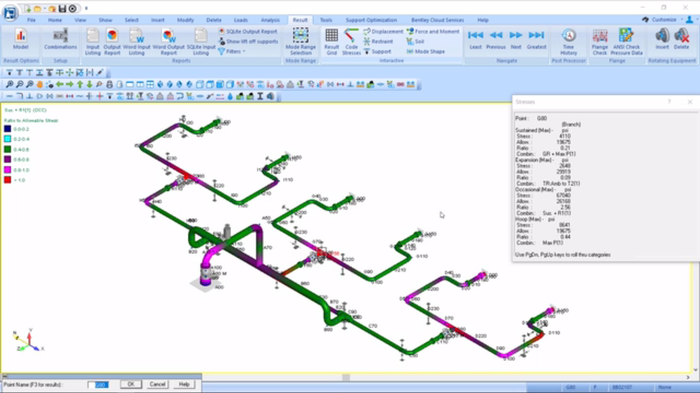Open ANSI Check Pressure Data
Viewport: 700px width, 393px height.
pos(626,42)
